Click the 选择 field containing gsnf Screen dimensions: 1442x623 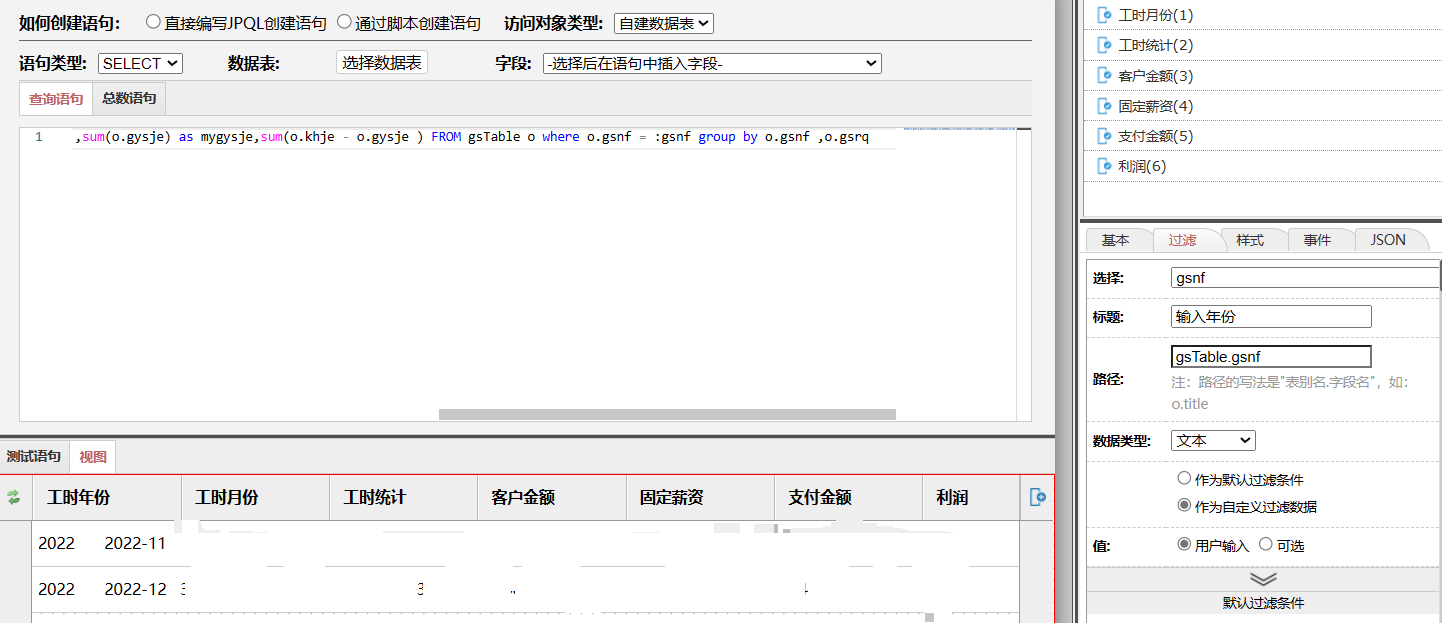click(x=1305, y=278)
